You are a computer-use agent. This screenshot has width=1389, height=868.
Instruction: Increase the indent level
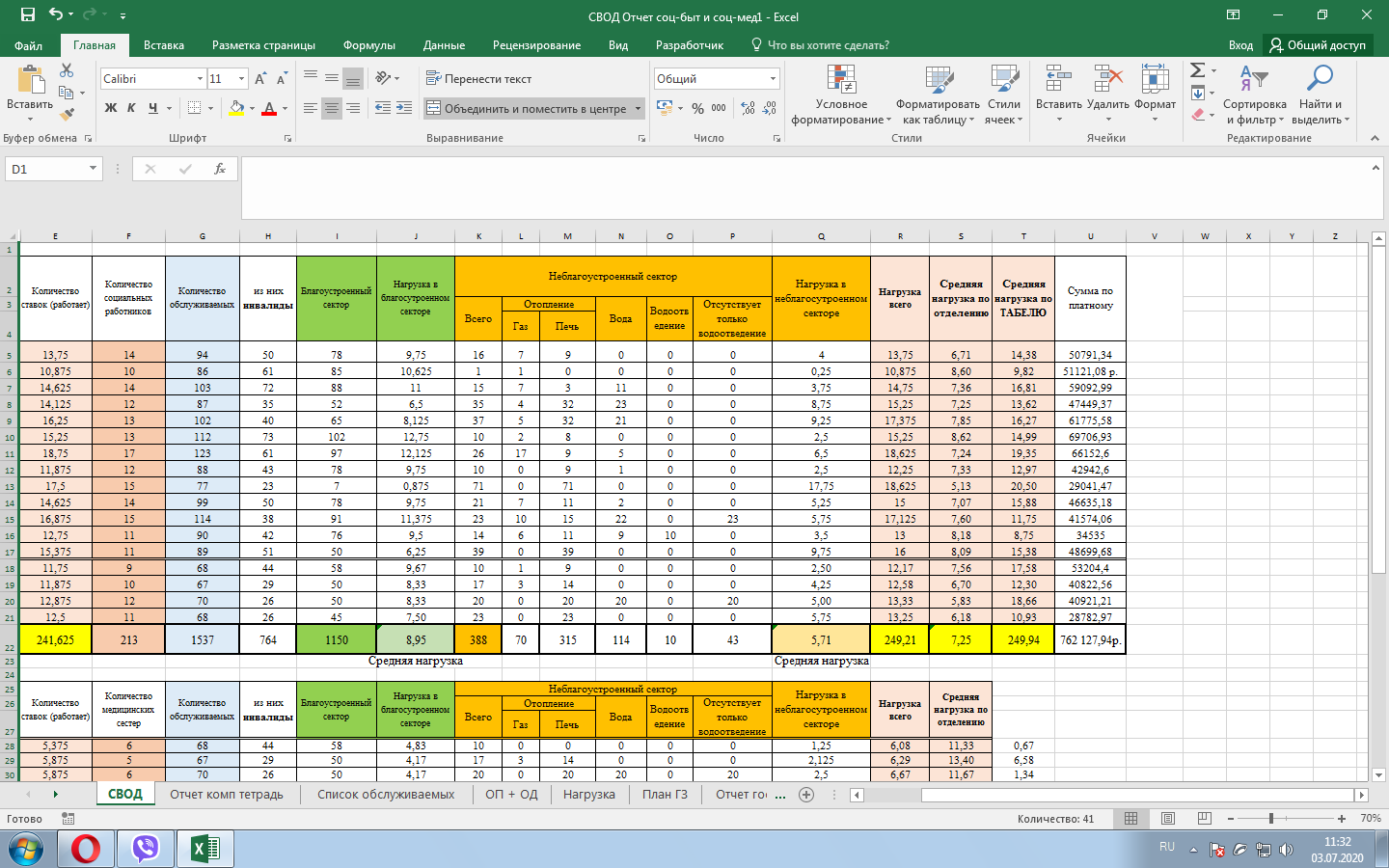(404, 108)
